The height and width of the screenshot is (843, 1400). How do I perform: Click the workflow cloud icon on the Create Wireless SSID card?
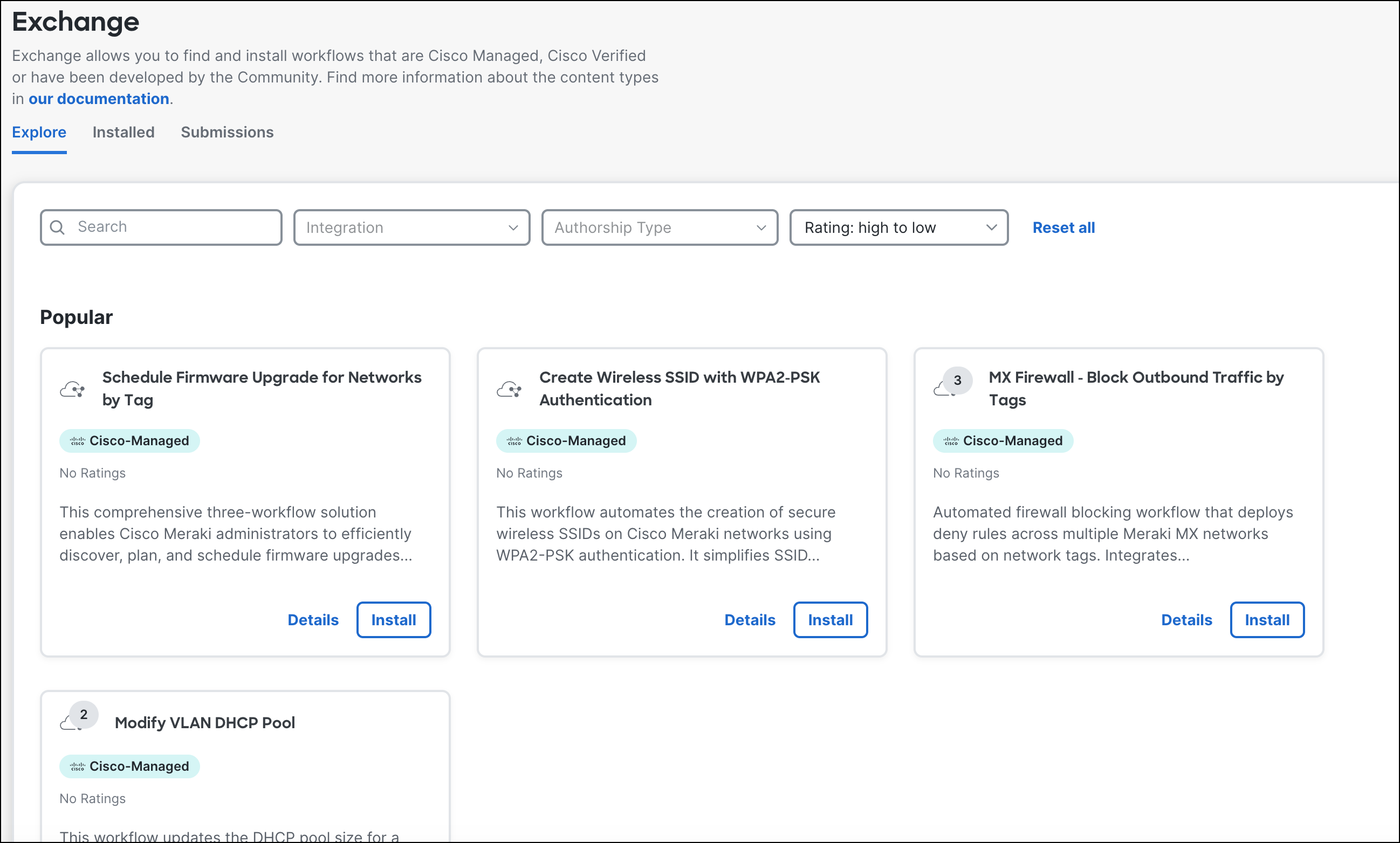[x=509, y=390]
